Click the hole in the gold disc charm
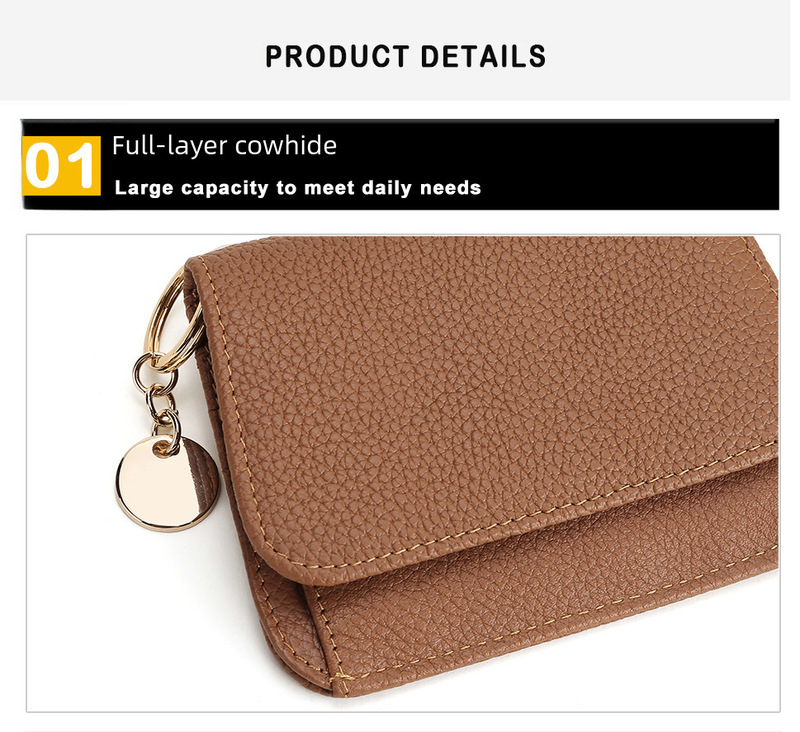 pyautogui.click(x=164, y=448)
